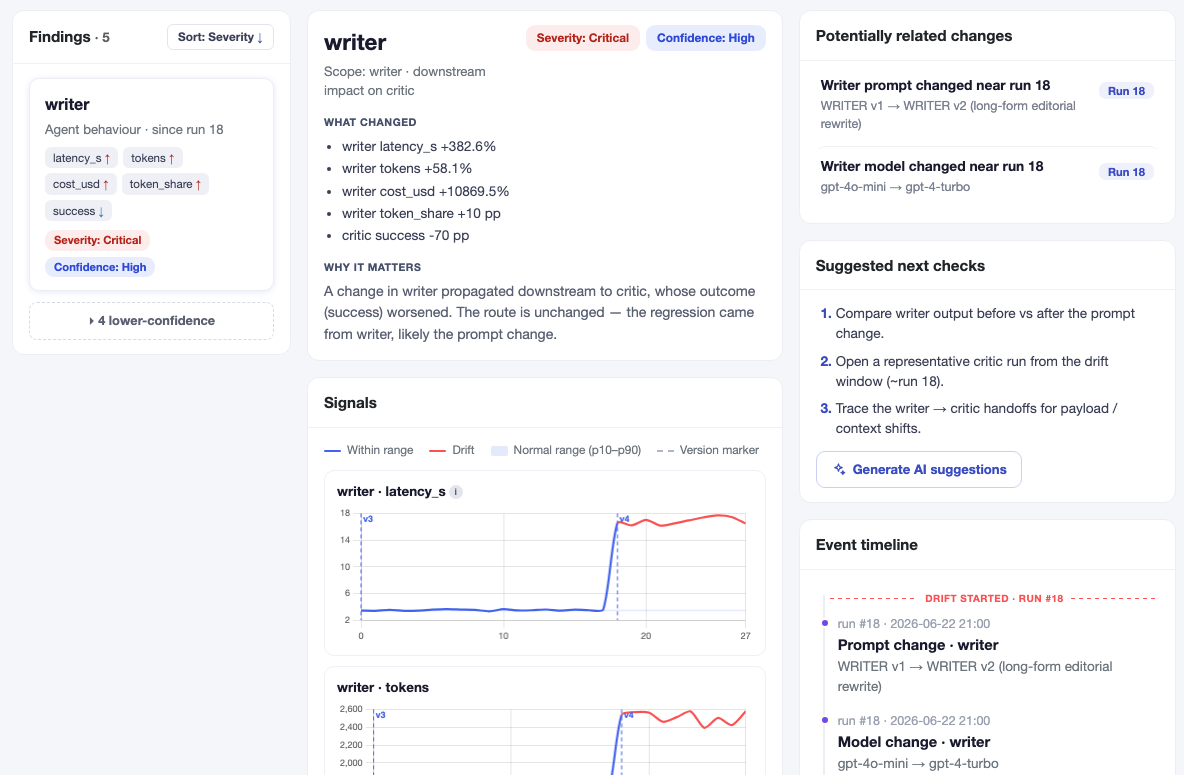Click Generate AI suggestions button
Screen dimensions: 1184x775
pos(919,469)
